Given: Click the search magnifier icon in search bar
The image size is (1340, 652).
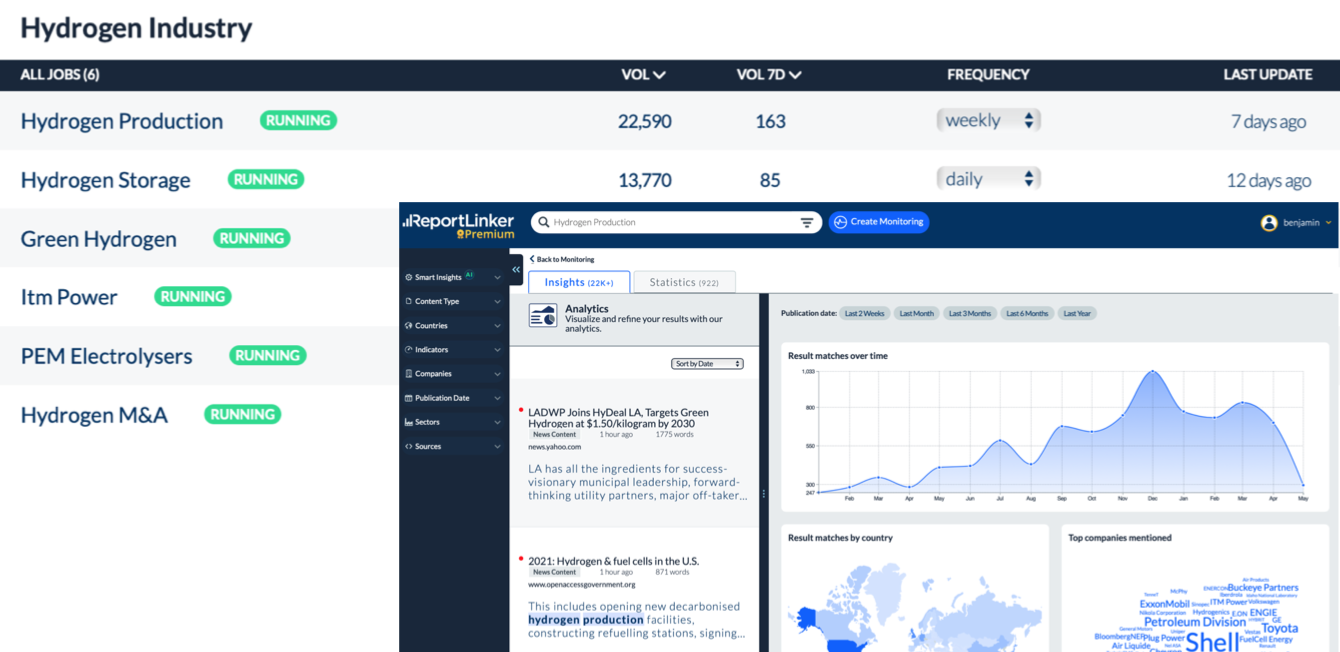Looking at the screenshot, I should click(544, 222).
